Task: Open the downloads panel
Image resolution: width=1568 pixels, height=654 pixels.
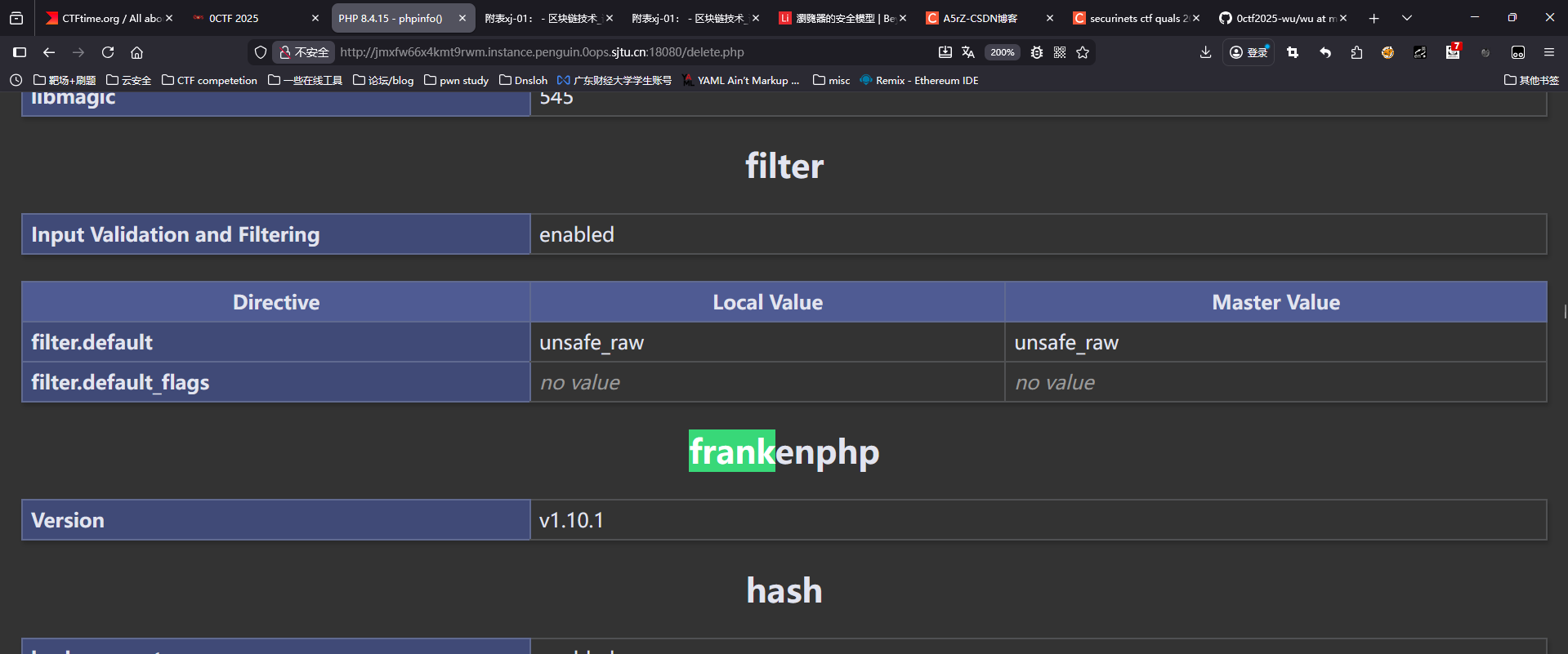Action: point(1205,52)
